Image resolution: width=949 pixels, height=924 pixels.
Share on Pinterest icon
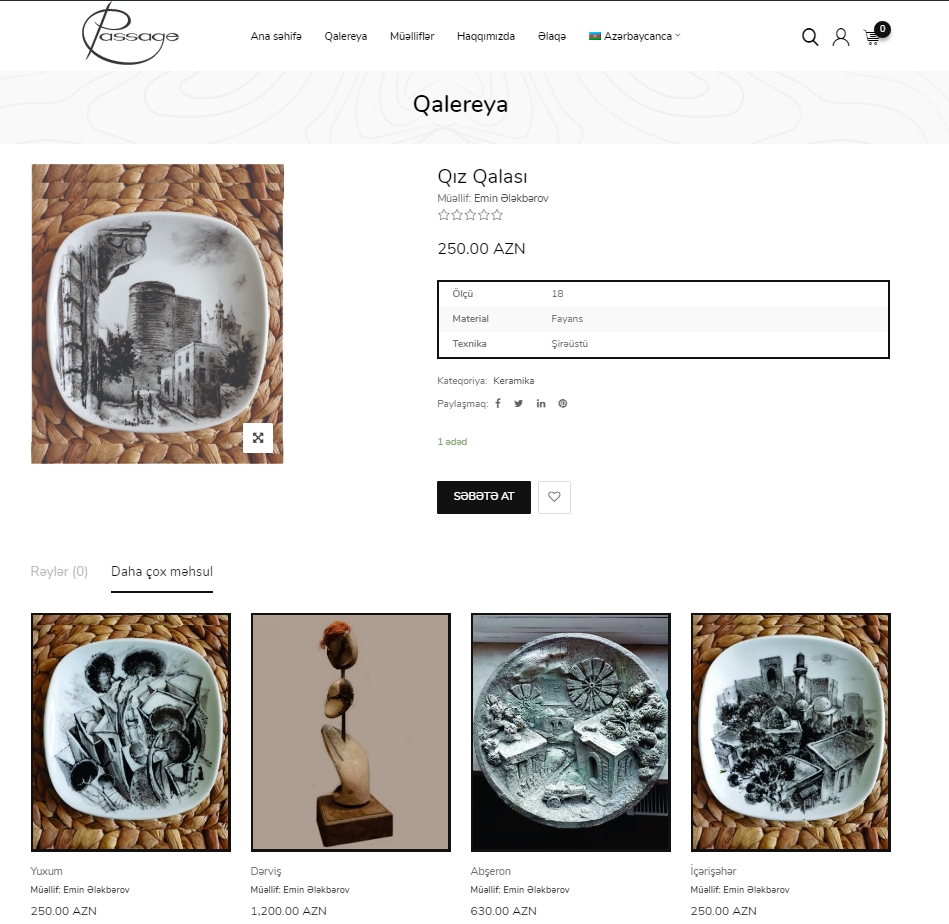(x=563, y=404)
